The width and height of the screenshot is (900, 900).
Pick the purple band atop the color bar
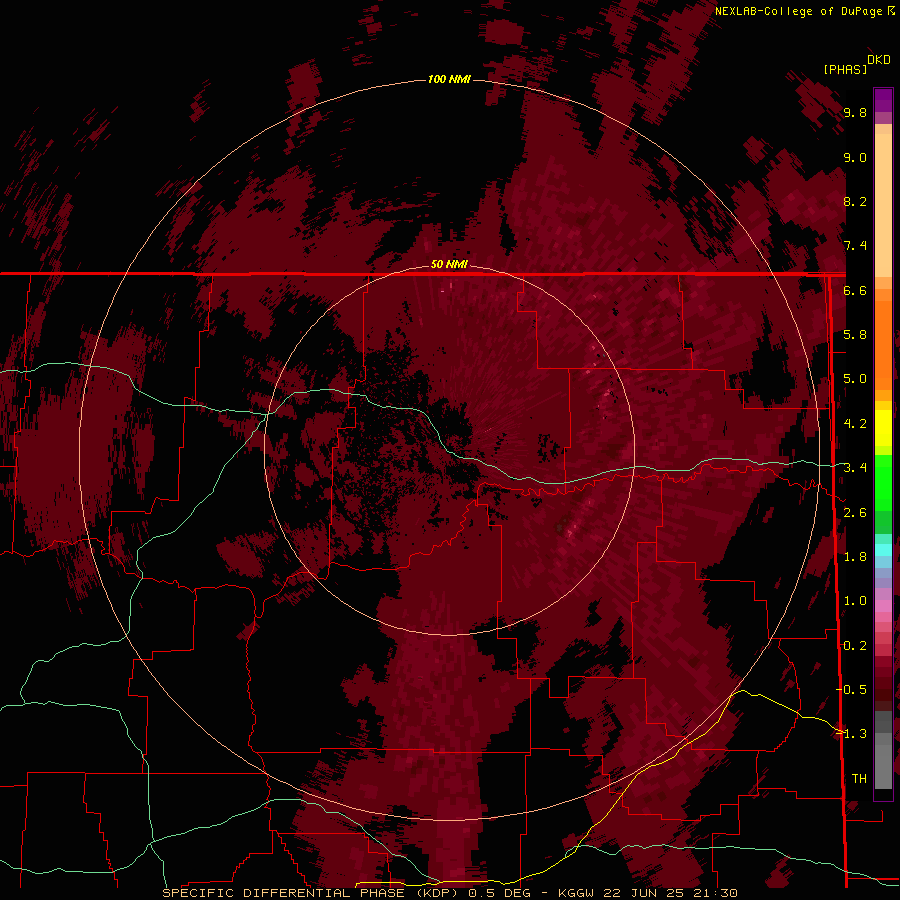point(883,100)
